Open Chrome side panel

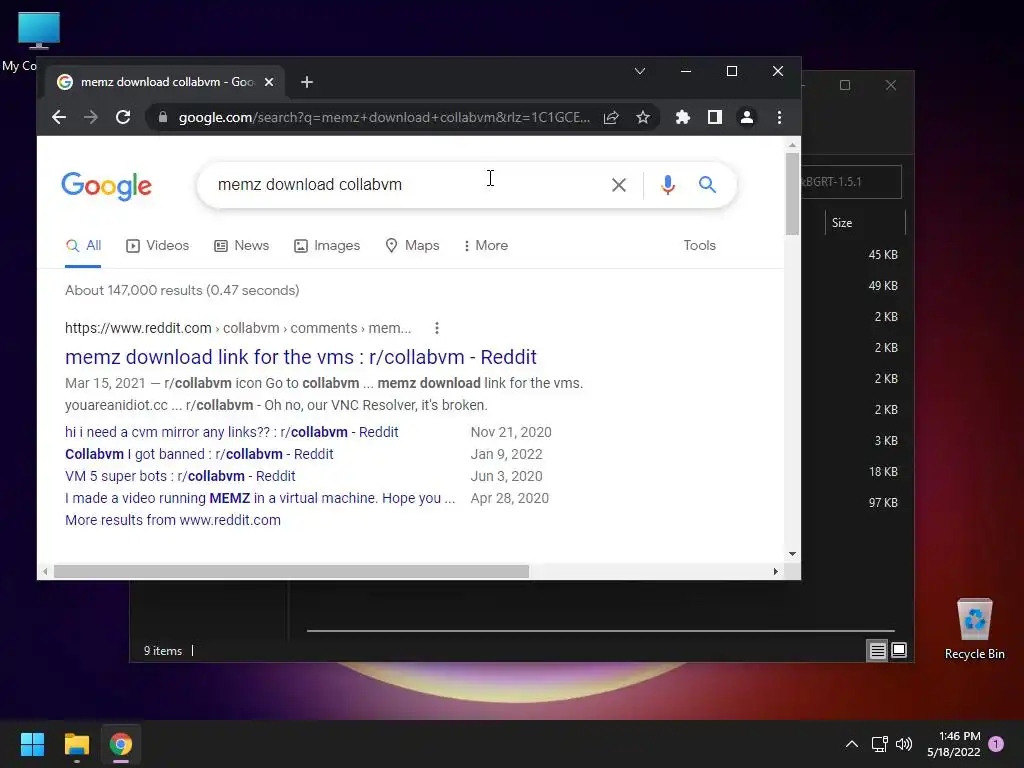pos(714,118)
